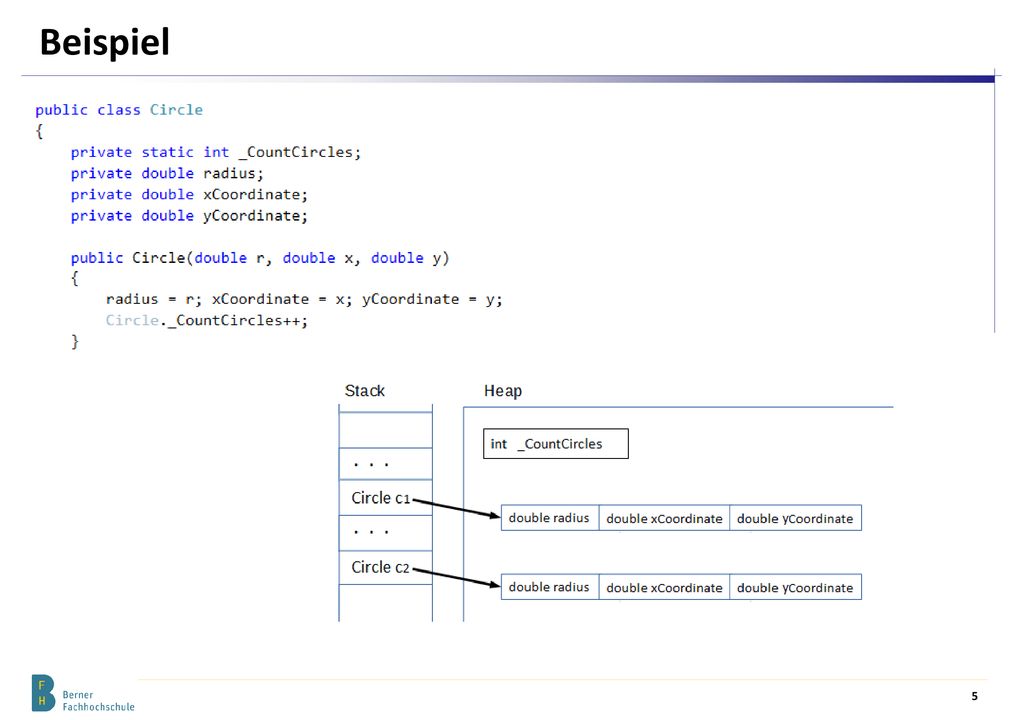Click the "Stack" diagram label
Image resolution: width=1023 pixels, height=720 pixels.
(364, 391)
